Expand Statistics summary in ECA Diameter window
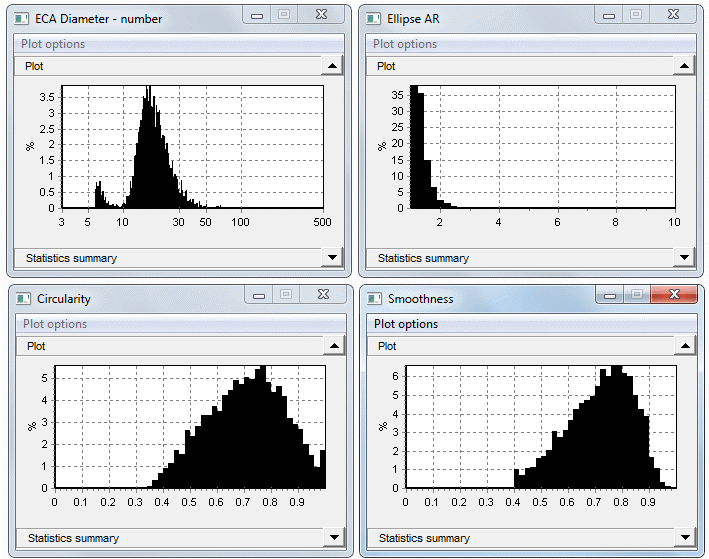 (x=332, y=258)
